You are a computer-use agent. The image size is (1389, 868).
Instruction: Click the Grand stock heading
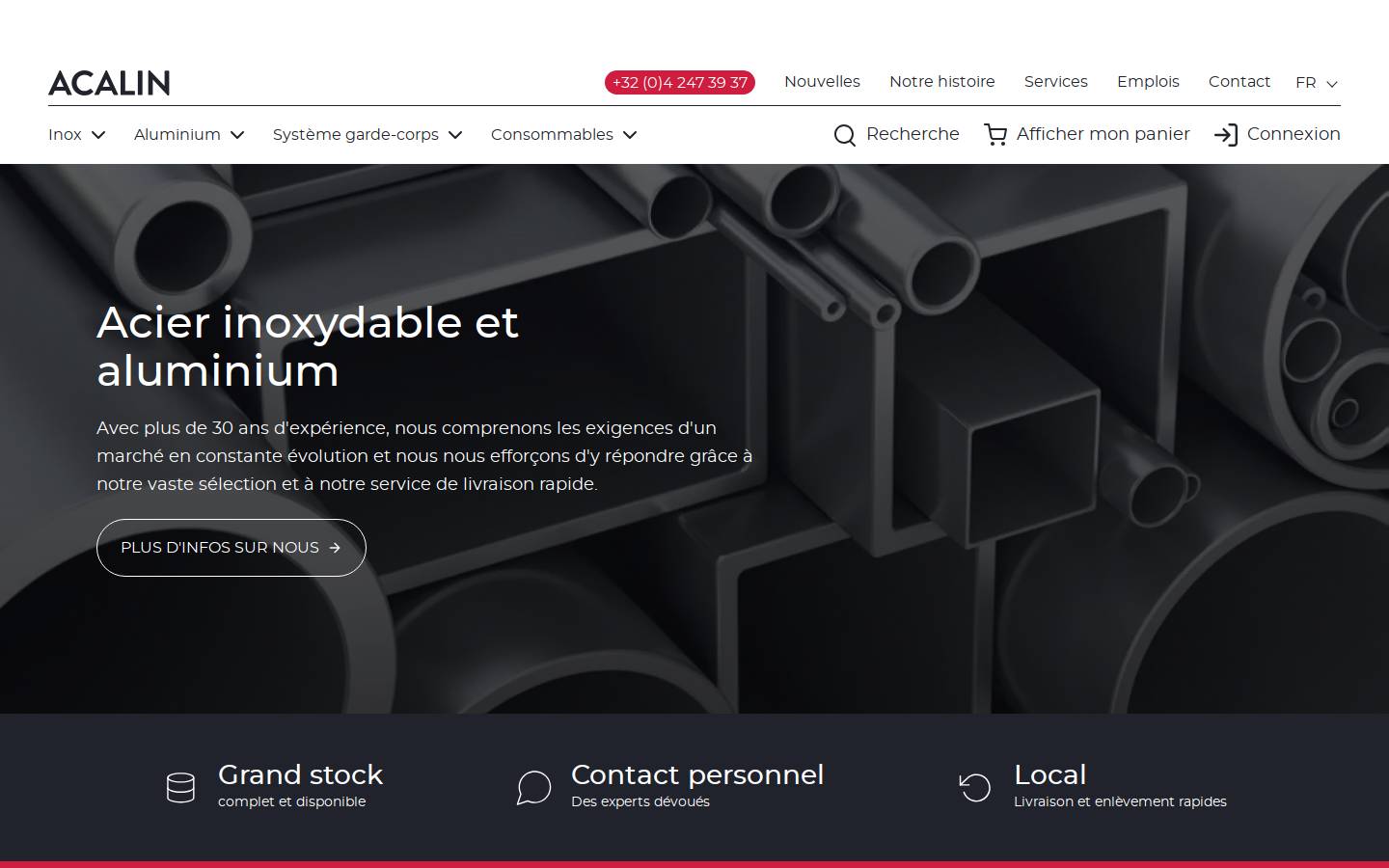tap(300, 774)
